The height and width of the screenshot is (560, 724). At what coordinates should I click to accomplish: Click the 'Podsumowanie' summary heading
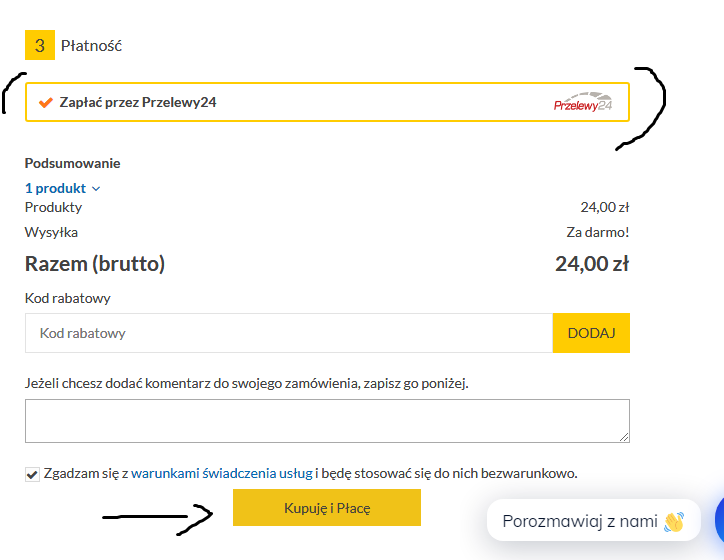coord(72,163)
